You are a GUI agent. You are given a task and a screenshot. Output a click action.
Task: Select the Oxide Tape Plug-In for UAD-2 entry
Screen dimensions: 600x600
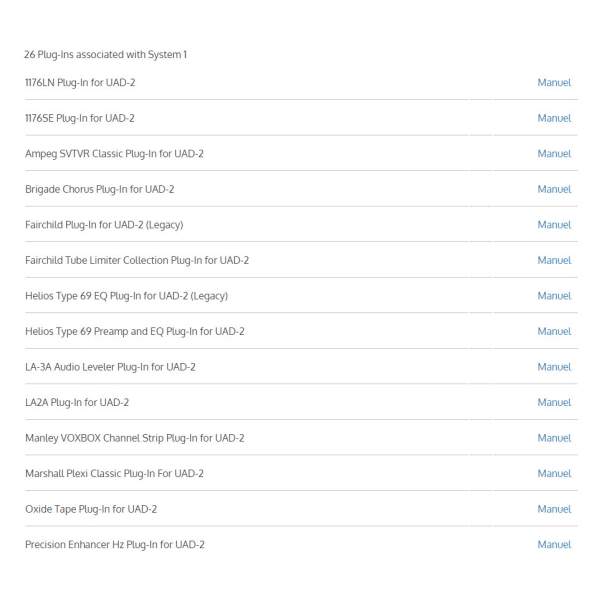coord(91,510)
